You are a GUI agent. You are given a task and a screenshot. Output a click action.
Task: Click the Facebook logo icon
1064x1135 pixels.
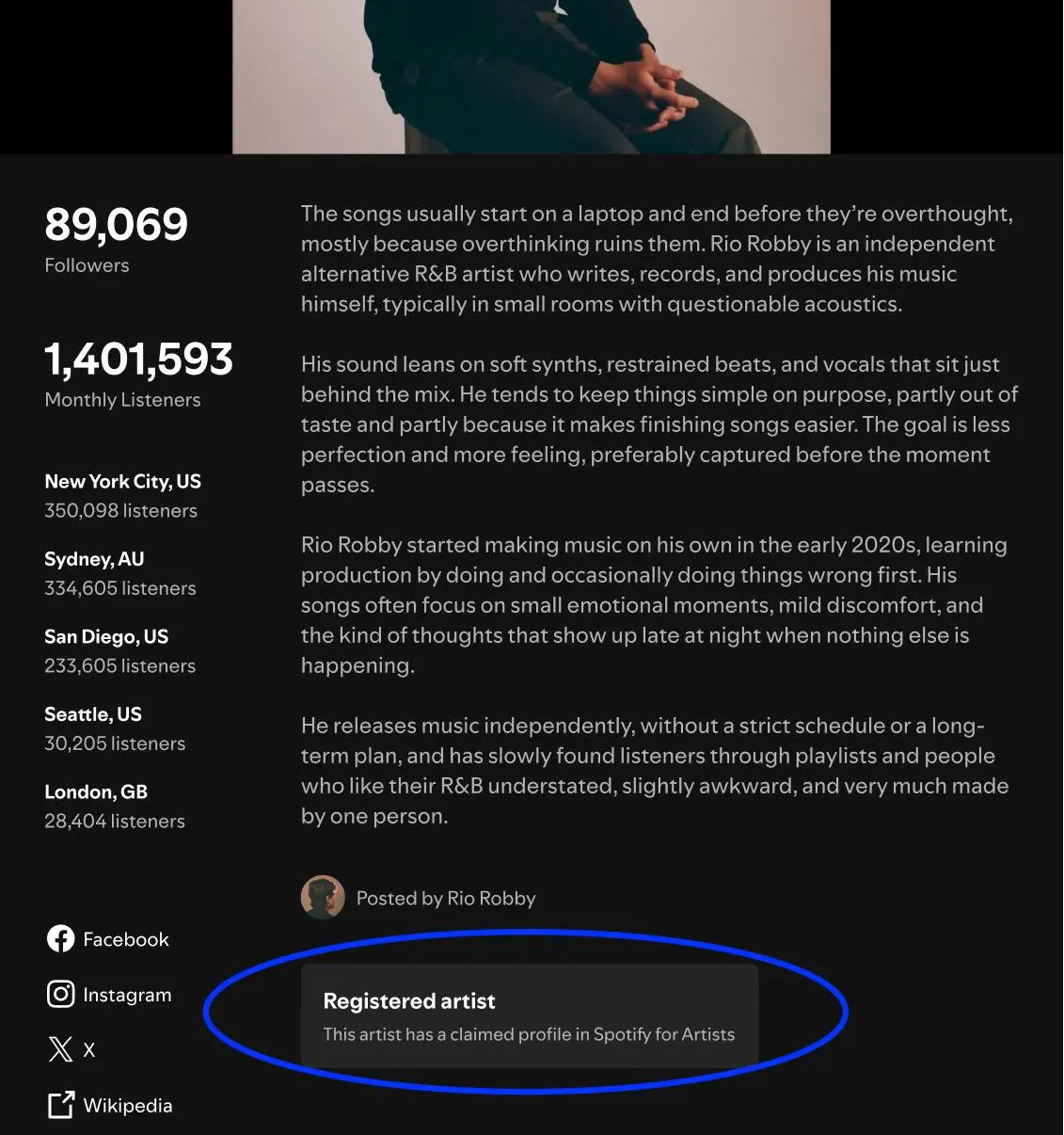[x=60, y=938]
